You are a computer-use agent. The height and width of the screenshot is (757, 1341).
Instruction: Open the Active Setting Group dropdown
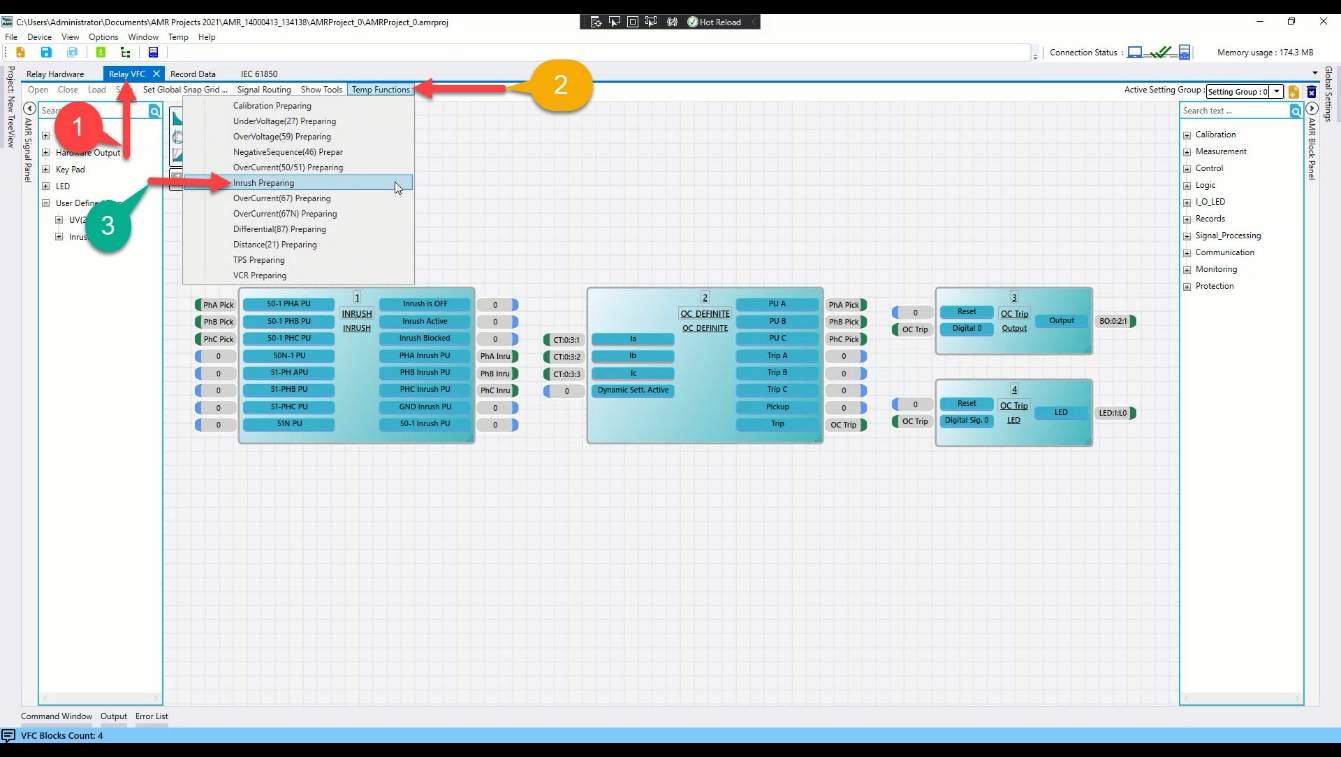tap(1277, 91)
